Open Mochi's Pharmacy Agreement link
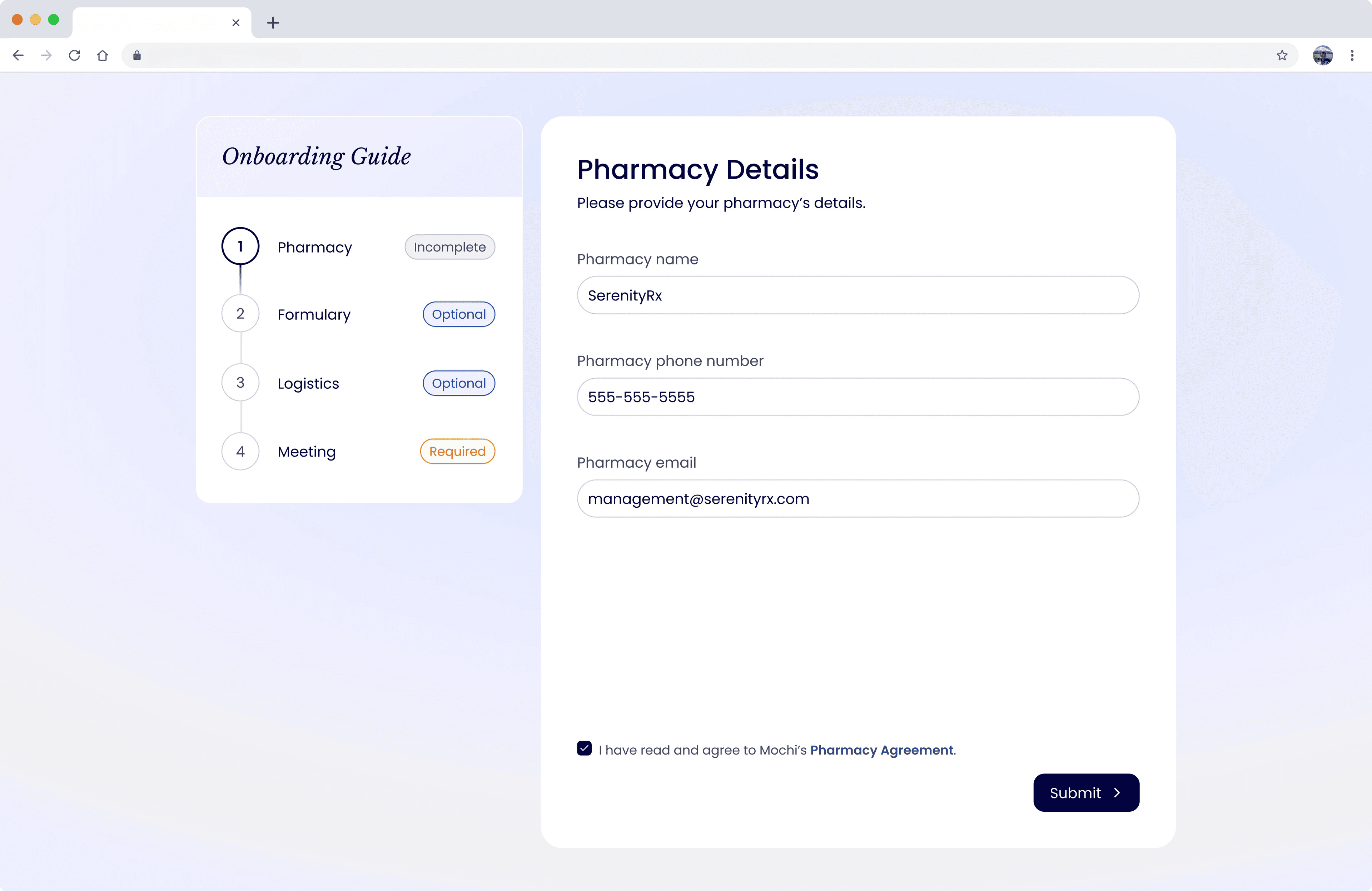Screen dimensions: 1372x891 point(881,750)
